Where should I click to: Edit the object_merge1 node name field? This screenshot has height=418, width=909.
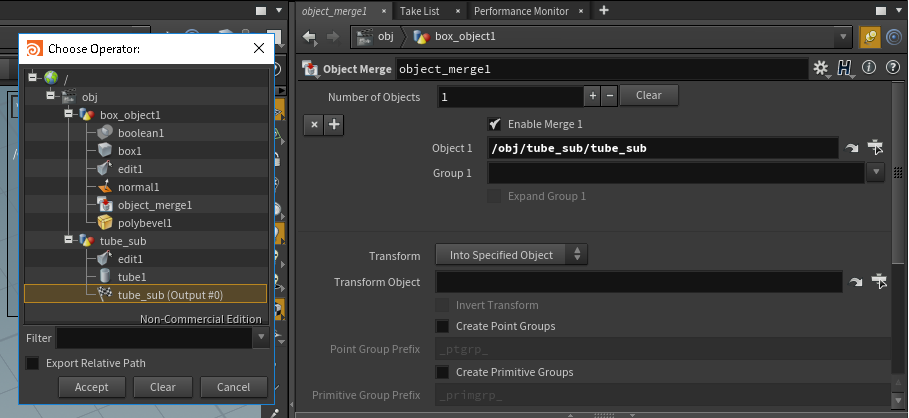coord(602,70)
